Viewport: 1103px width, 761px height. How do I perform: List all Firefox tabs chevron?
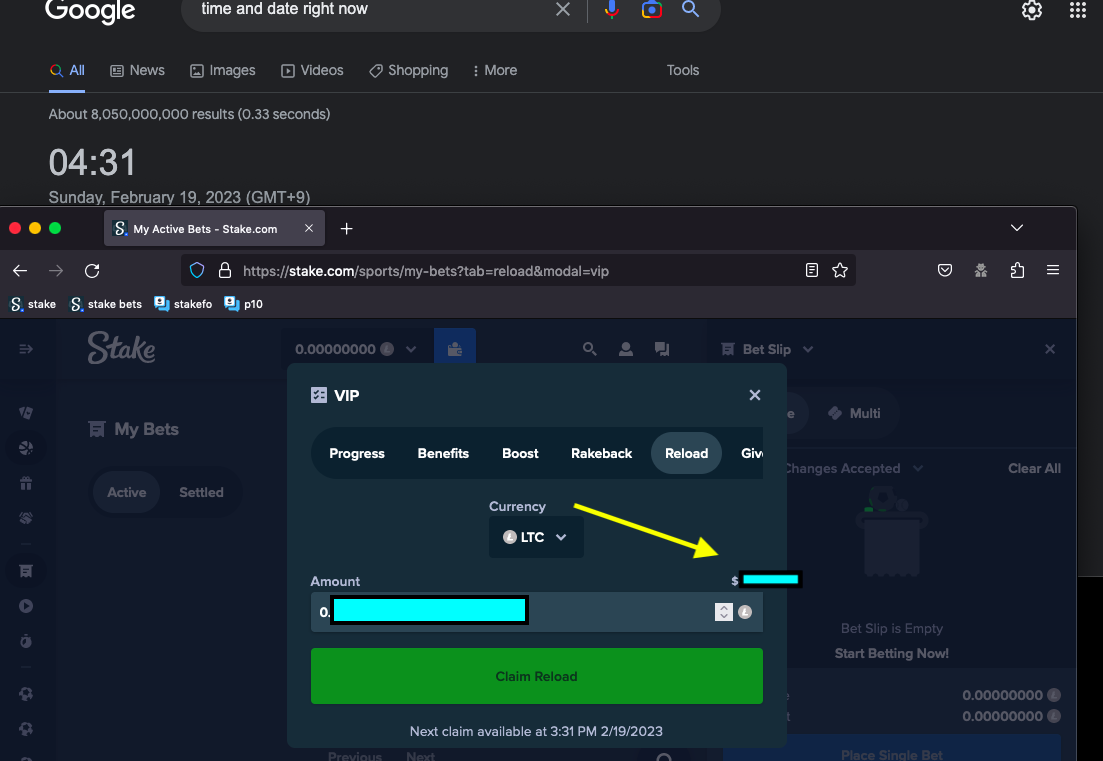tap(1016, 228)
